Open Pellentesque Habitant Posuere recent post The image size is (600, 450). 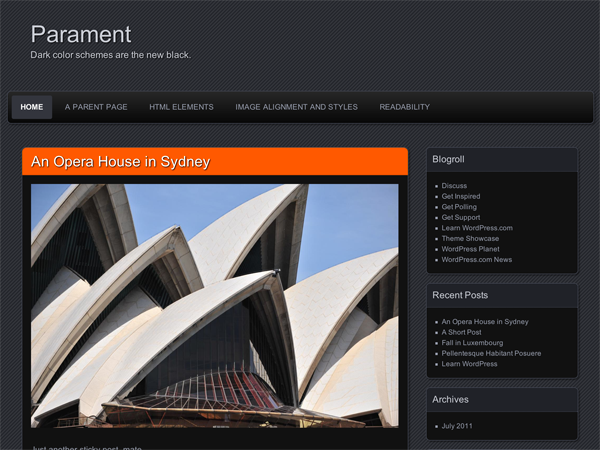click(x=490, y=353)
